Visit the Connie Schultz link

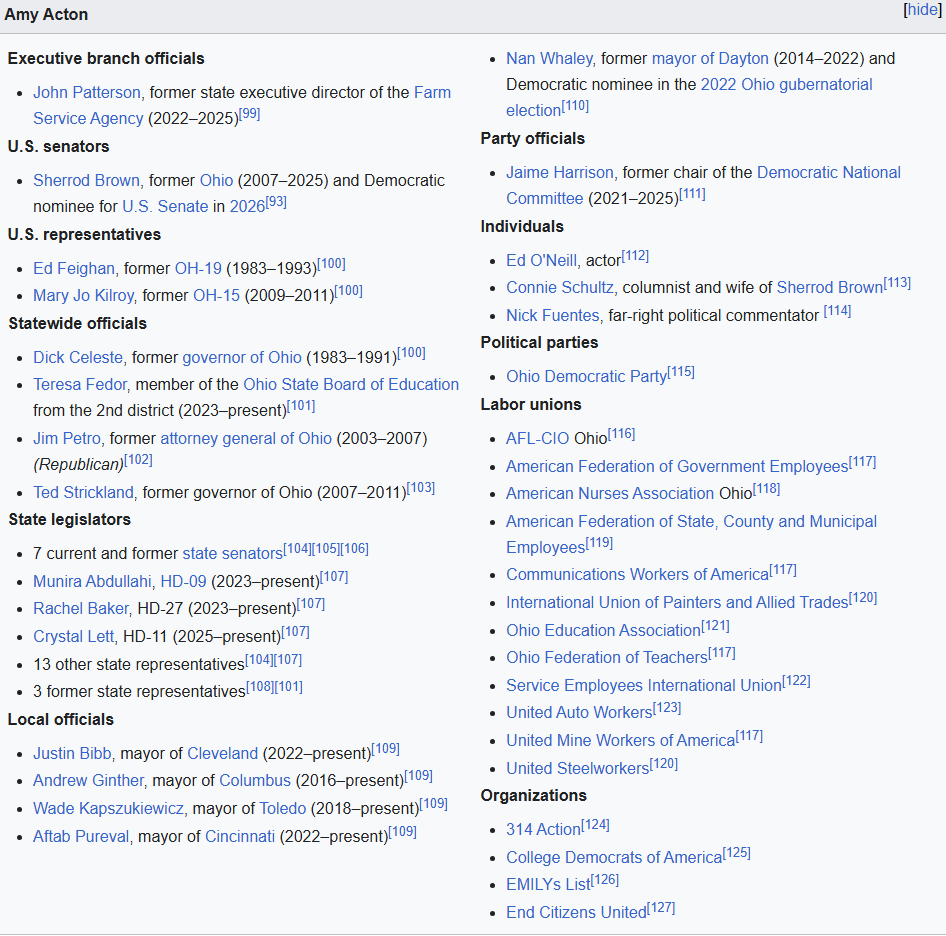click(560, 287)
